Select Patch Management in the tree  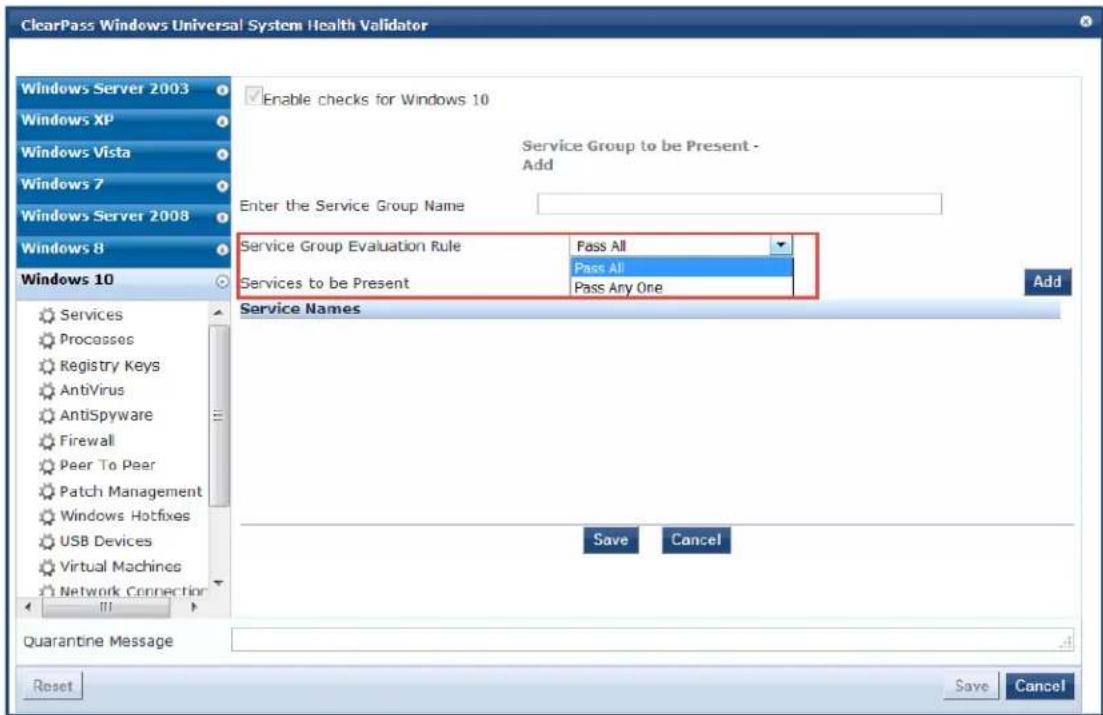point(131,491)
